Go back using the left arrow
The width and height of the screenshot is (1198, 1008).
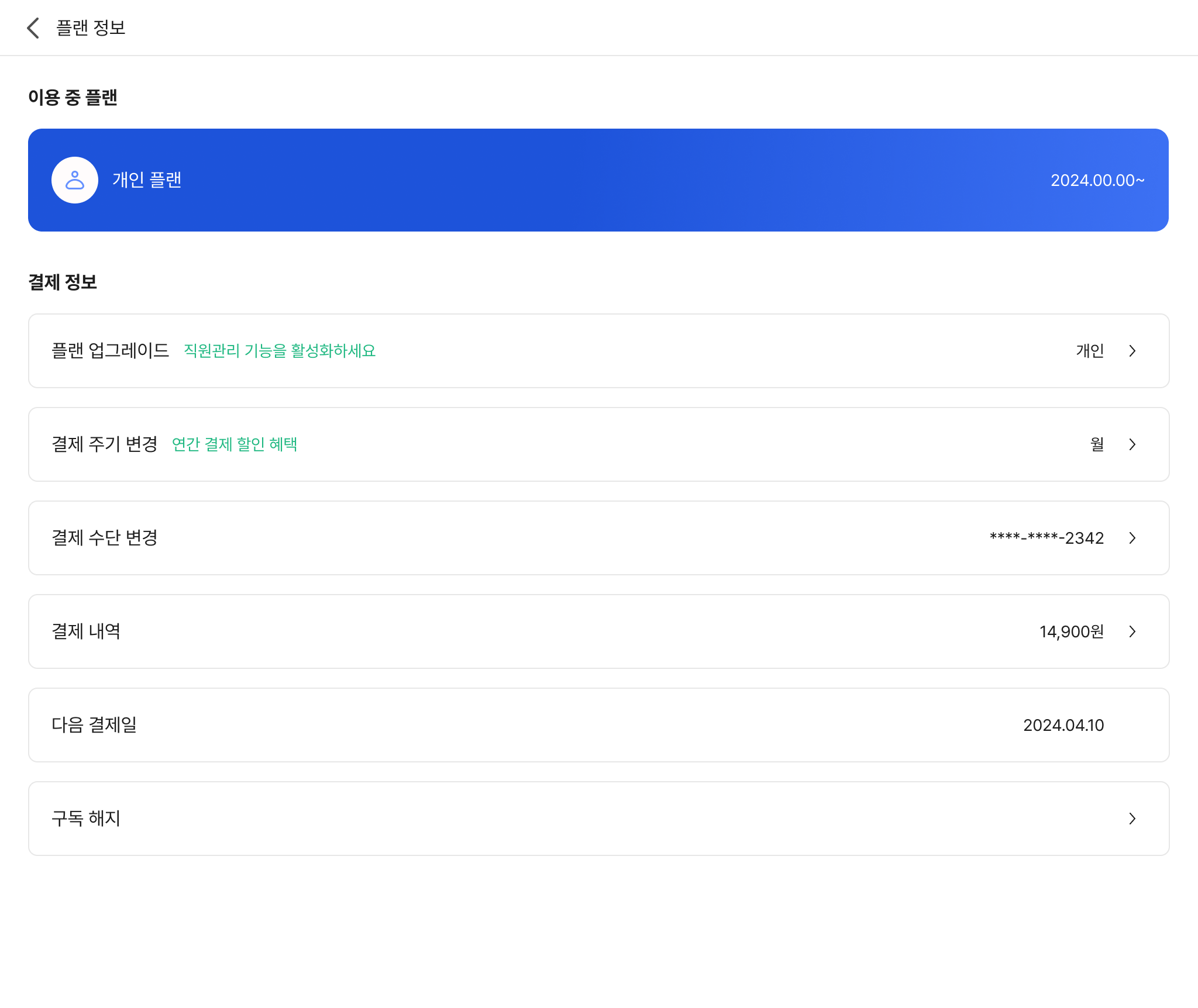[33, 27]
